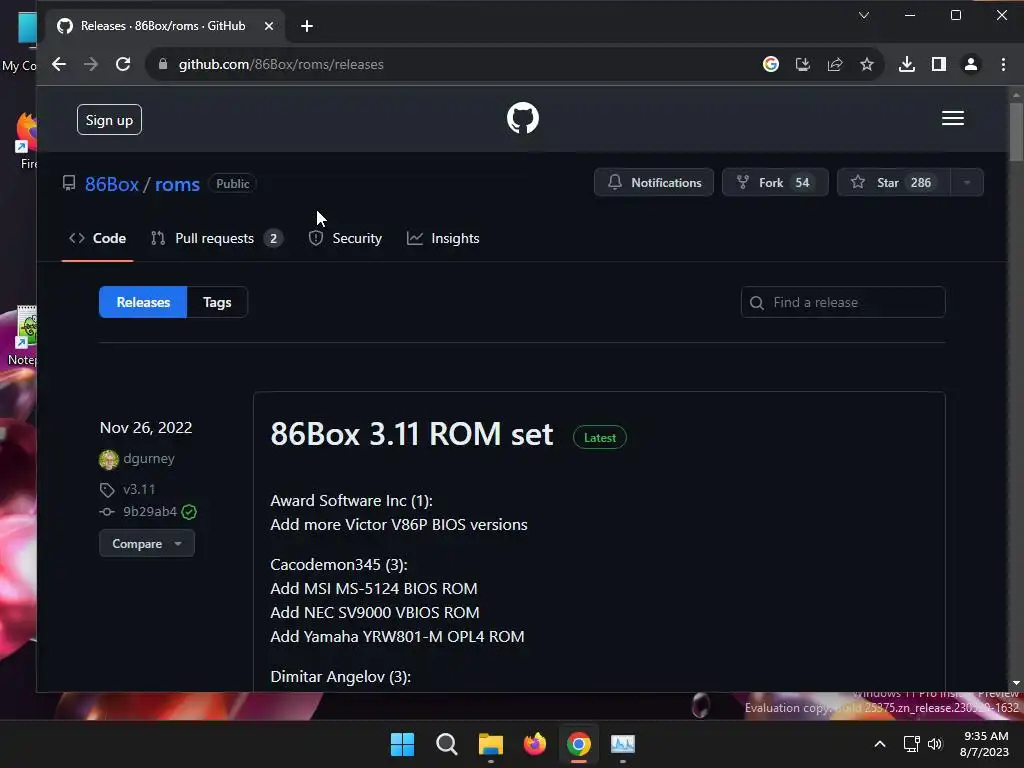
Task: Open the network status icon in tray
Action: 912,744
